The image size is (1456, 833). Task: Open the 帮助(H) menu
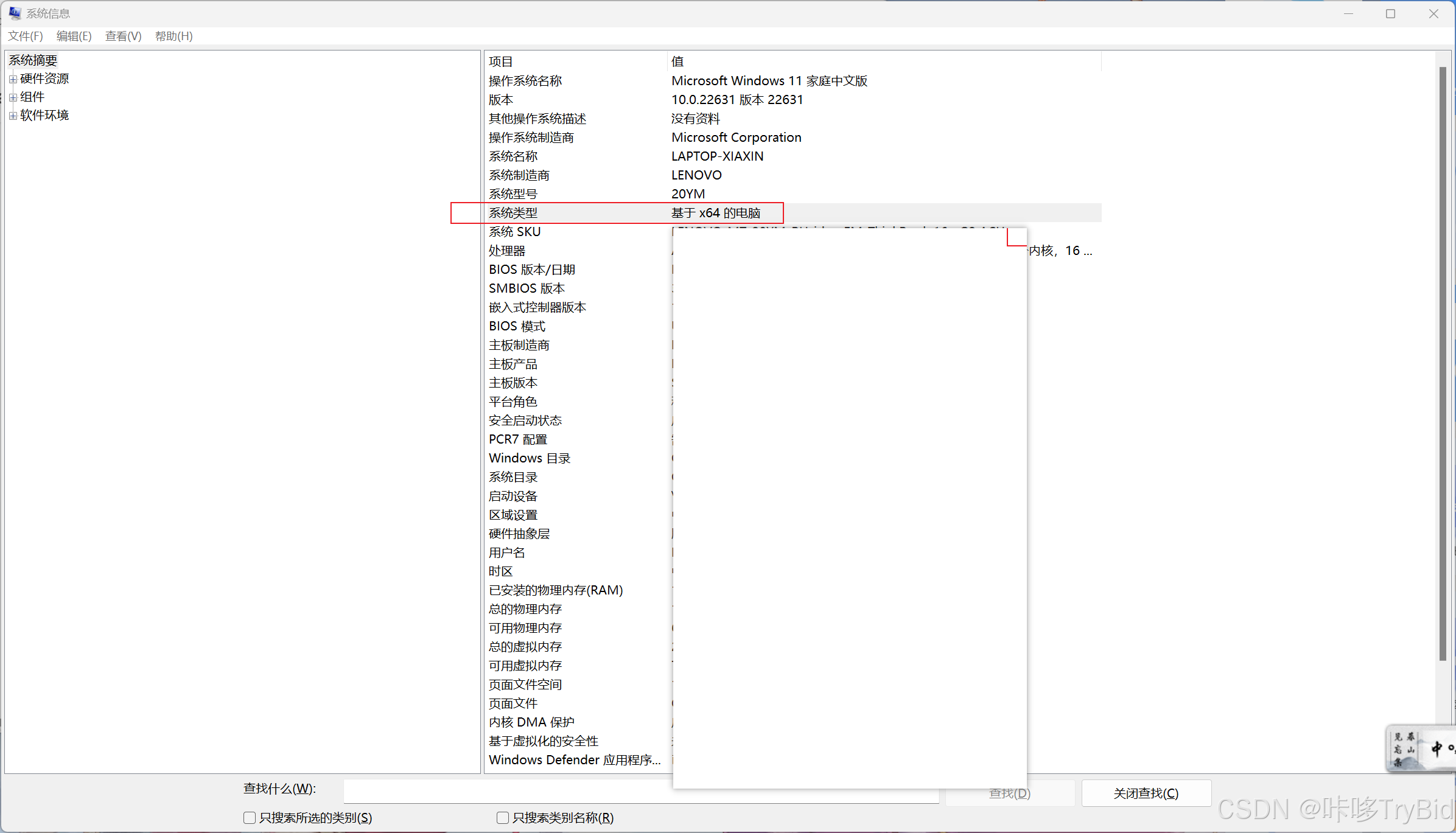tap(174, 36)
